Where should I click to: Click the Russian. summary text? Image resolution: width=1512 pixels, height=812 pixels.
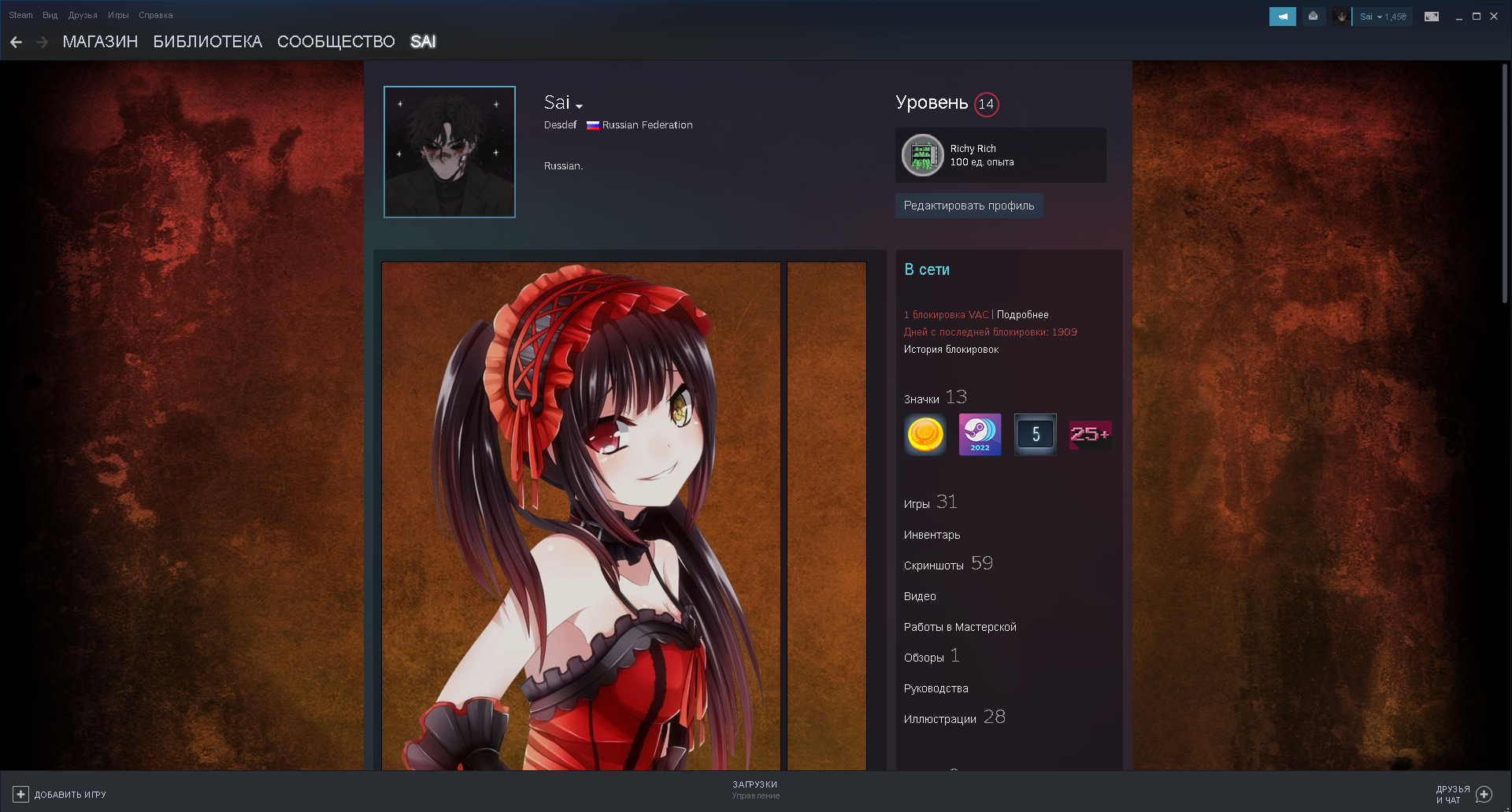(564, 166)
